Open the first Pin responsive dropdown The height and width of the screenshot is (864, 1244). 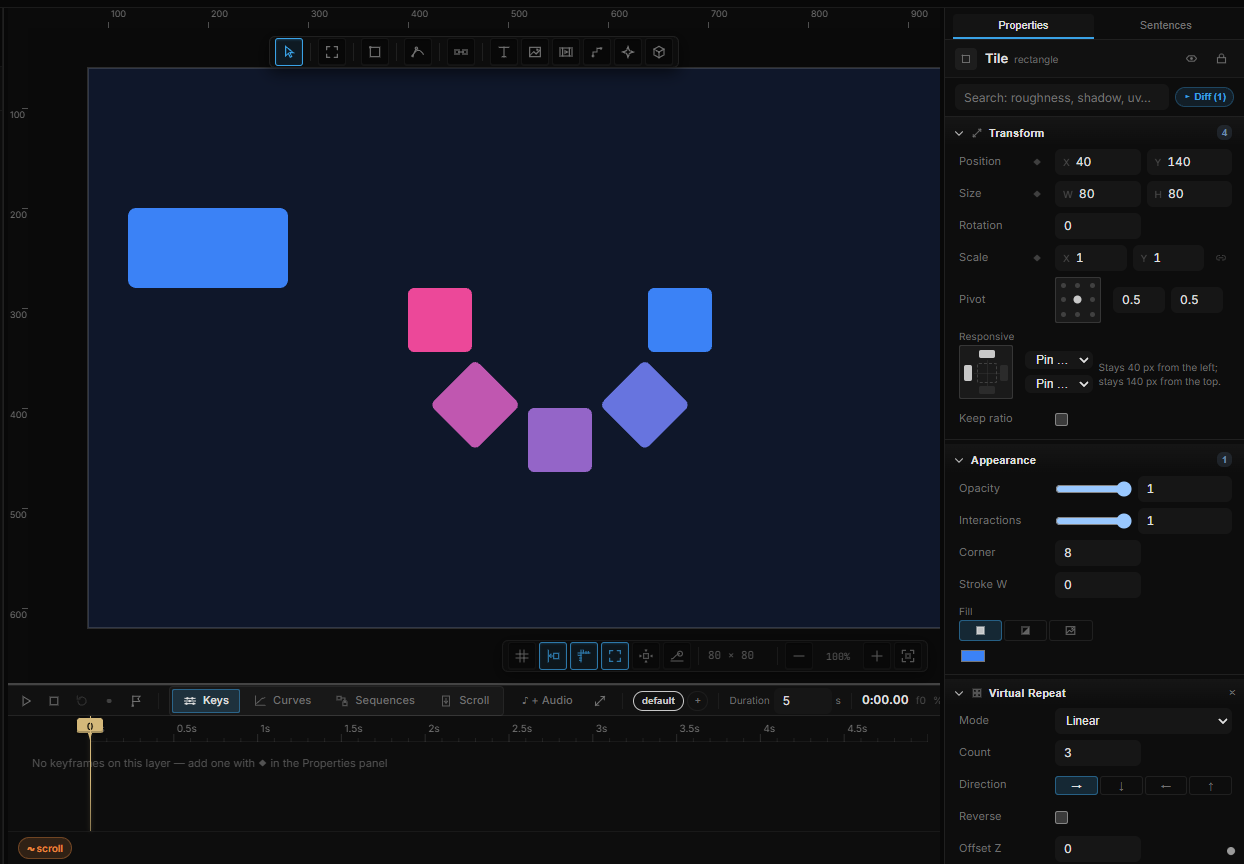point(1059,360)
